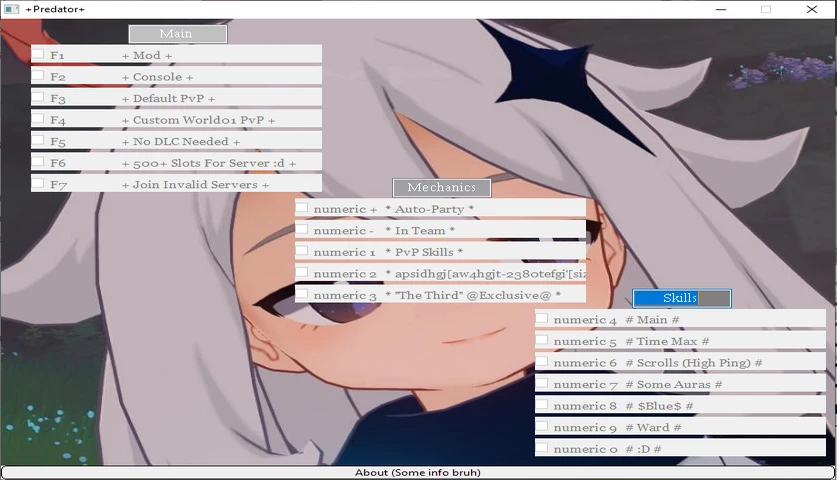Enable F7 Join Invalid Servers checkbox

[38, 183]
